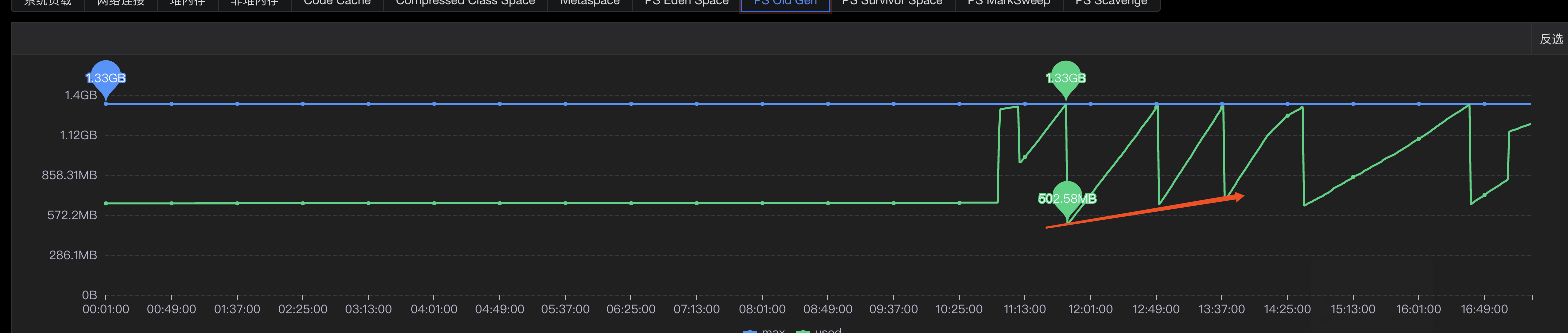
Task: Click the 00:01:00 time axis label
Action: [x=106, y=309]
